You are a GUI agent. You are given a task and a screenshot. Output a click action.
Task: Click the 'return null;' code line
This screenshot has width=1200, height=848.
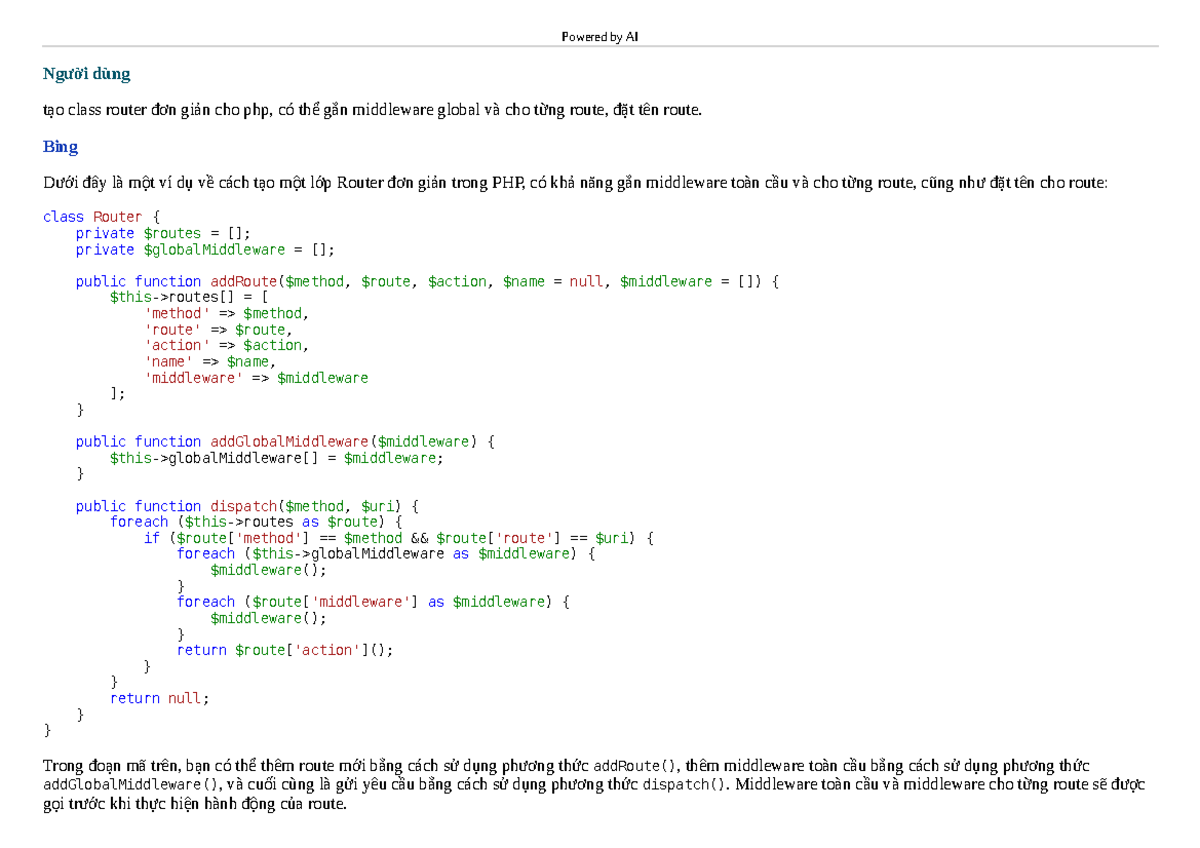pos(160,698)
